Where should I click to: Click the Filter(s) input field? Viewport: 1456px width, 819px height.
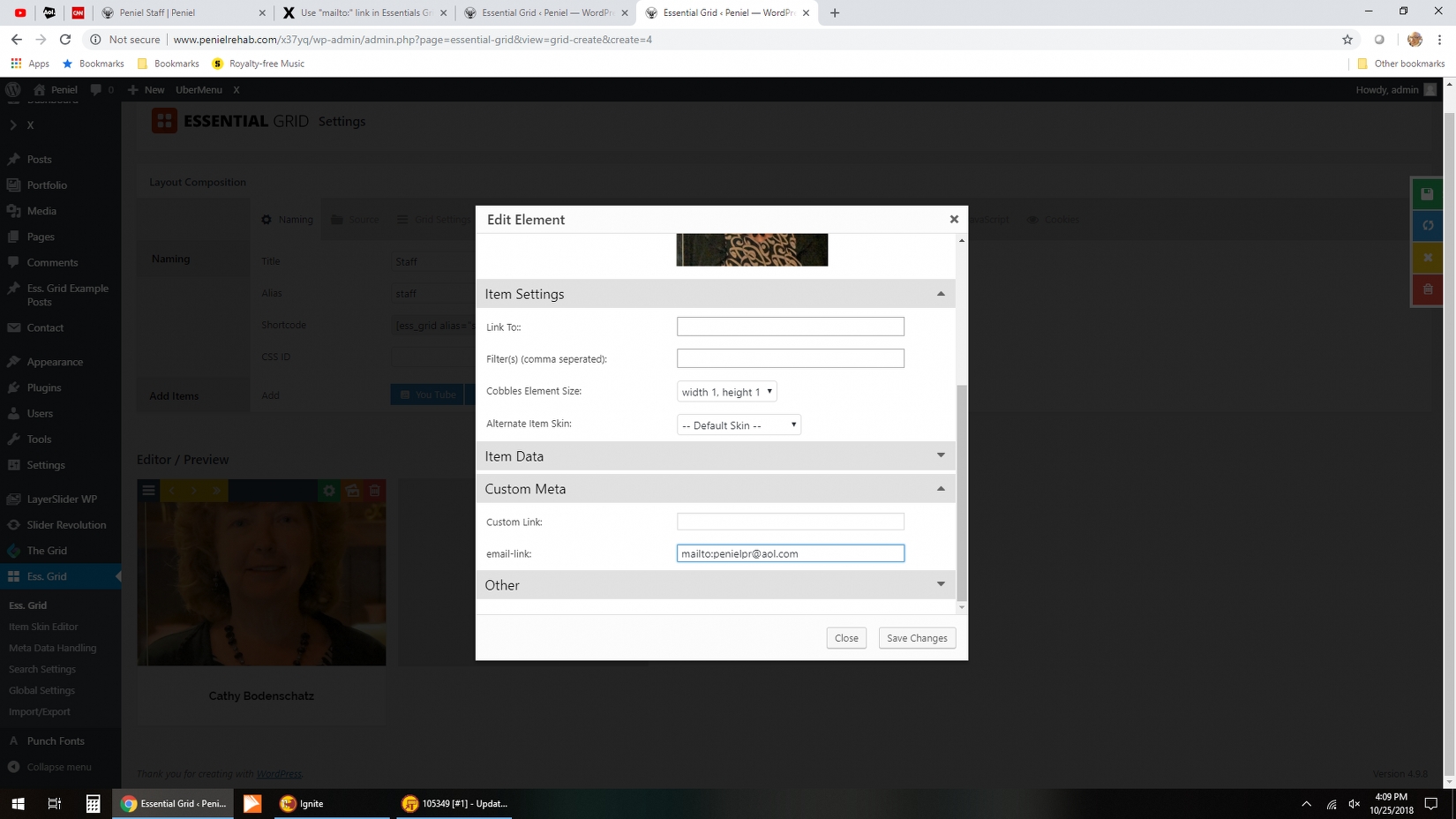click(790, 358)
